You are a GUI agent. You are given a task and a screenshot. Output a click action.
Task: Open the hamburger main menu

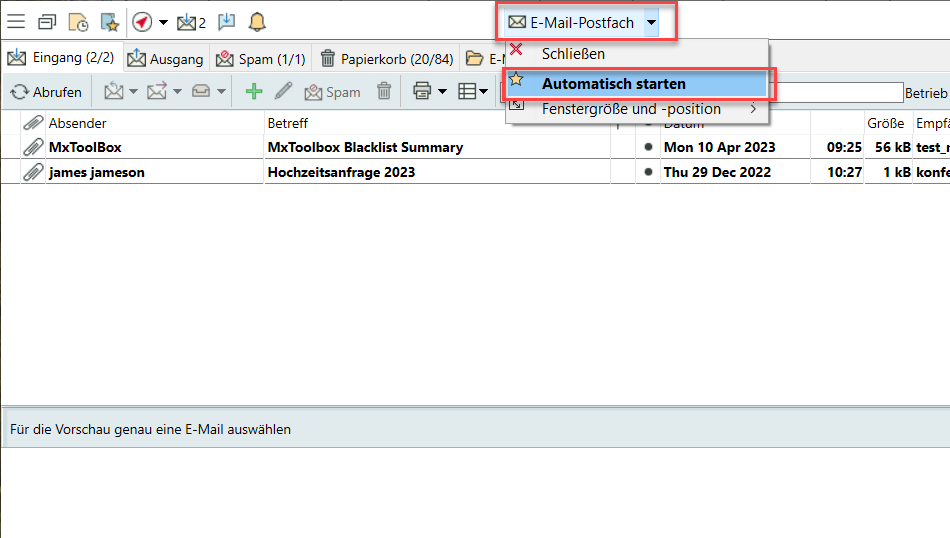click(16, 21)
